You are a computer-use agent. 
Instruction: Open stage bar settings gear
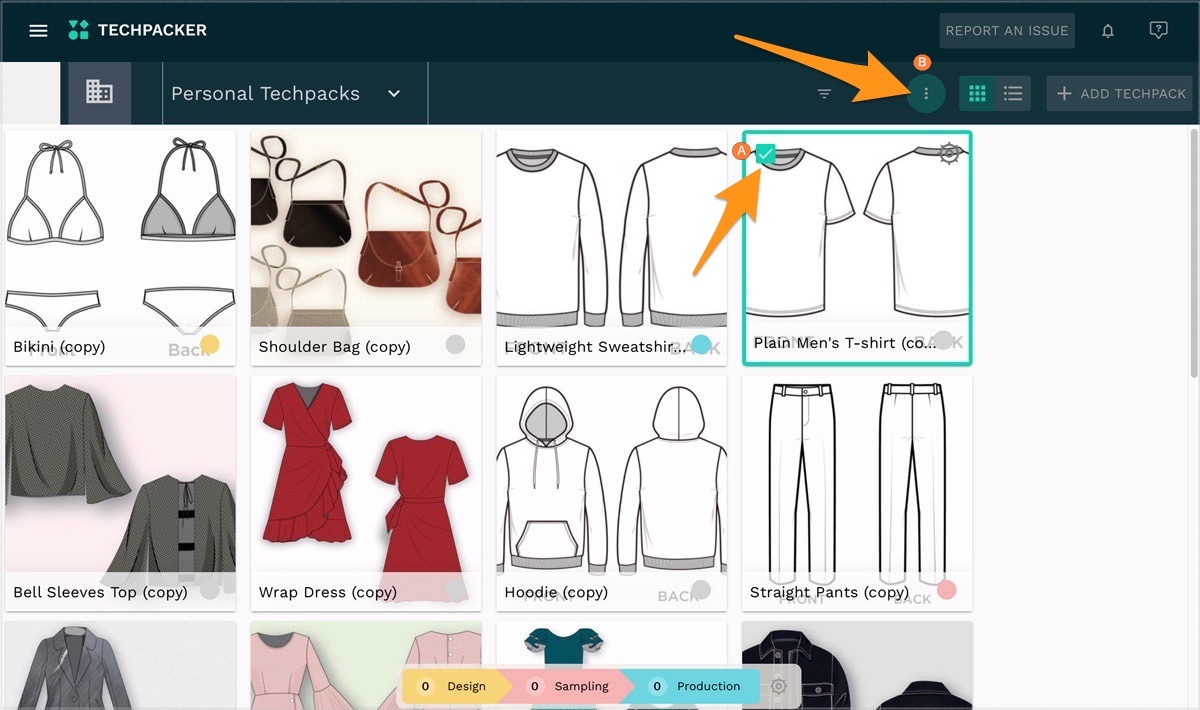coord(779,686)
